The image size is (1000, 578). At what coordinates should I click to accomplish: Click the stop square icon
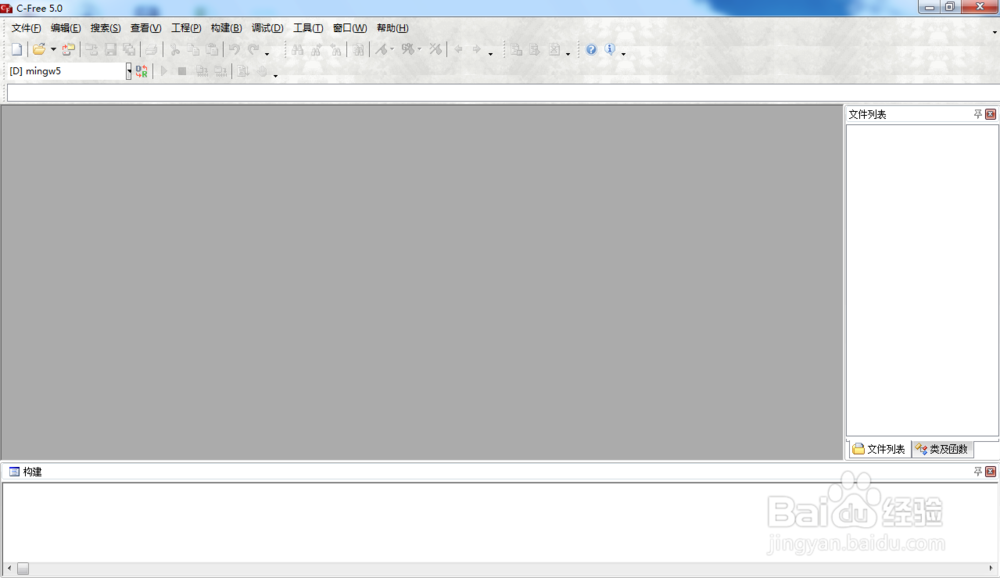[x=182, y=71]
